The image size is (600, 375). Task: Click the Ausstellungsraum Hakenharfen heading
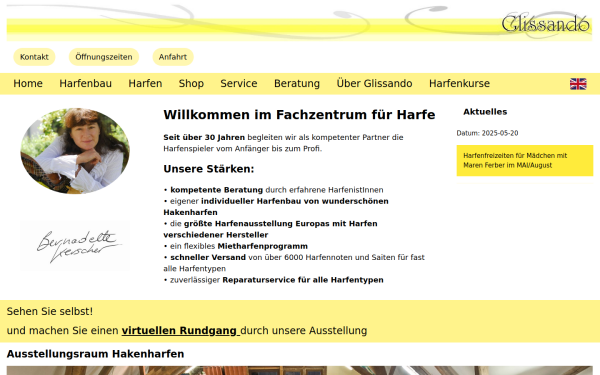(x=95, y=354)
